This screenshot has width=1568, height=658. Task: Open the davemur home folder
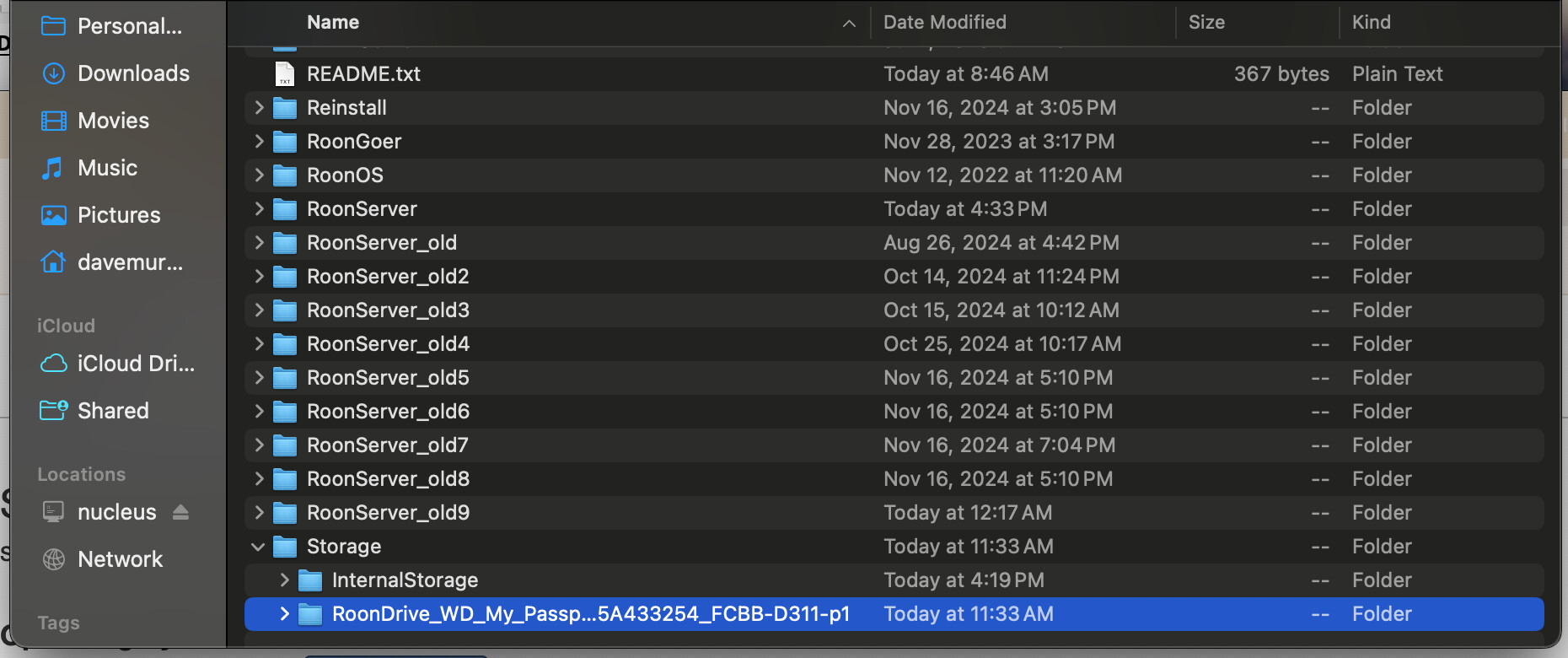(112, 262)
